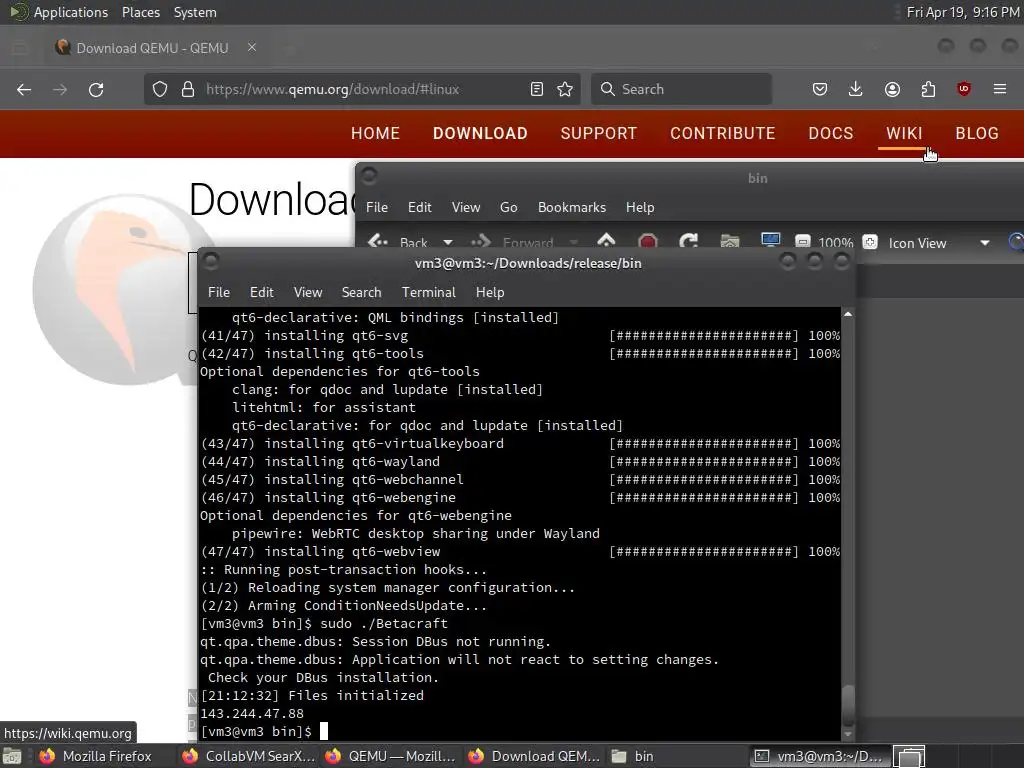This screenshot has width=1024, height=768.
Task: Open Applications menu in top panel
Action: tap(71, 12)
